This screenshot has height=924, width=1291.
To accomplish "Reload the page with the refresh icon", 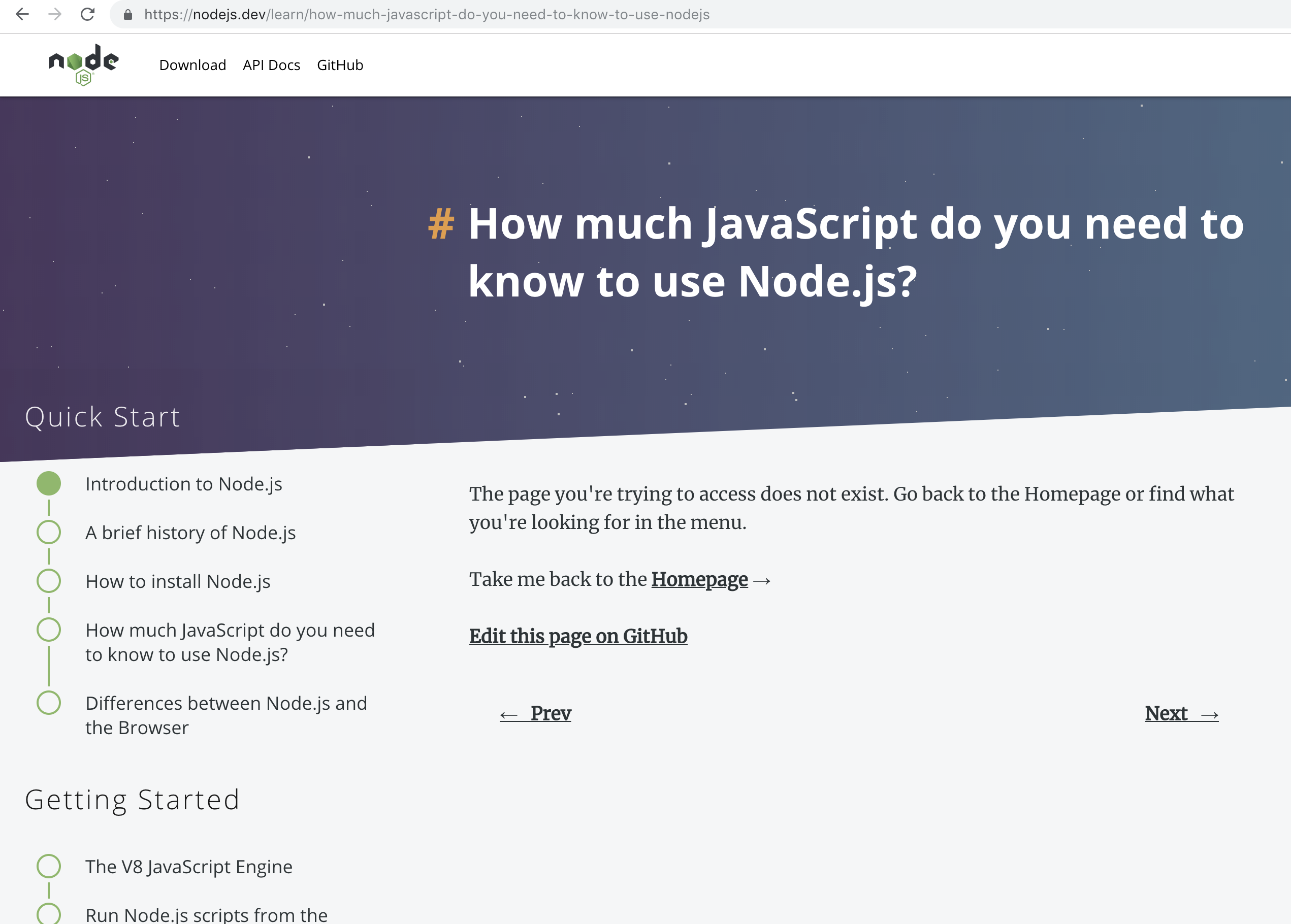I will tap(87, 14).
